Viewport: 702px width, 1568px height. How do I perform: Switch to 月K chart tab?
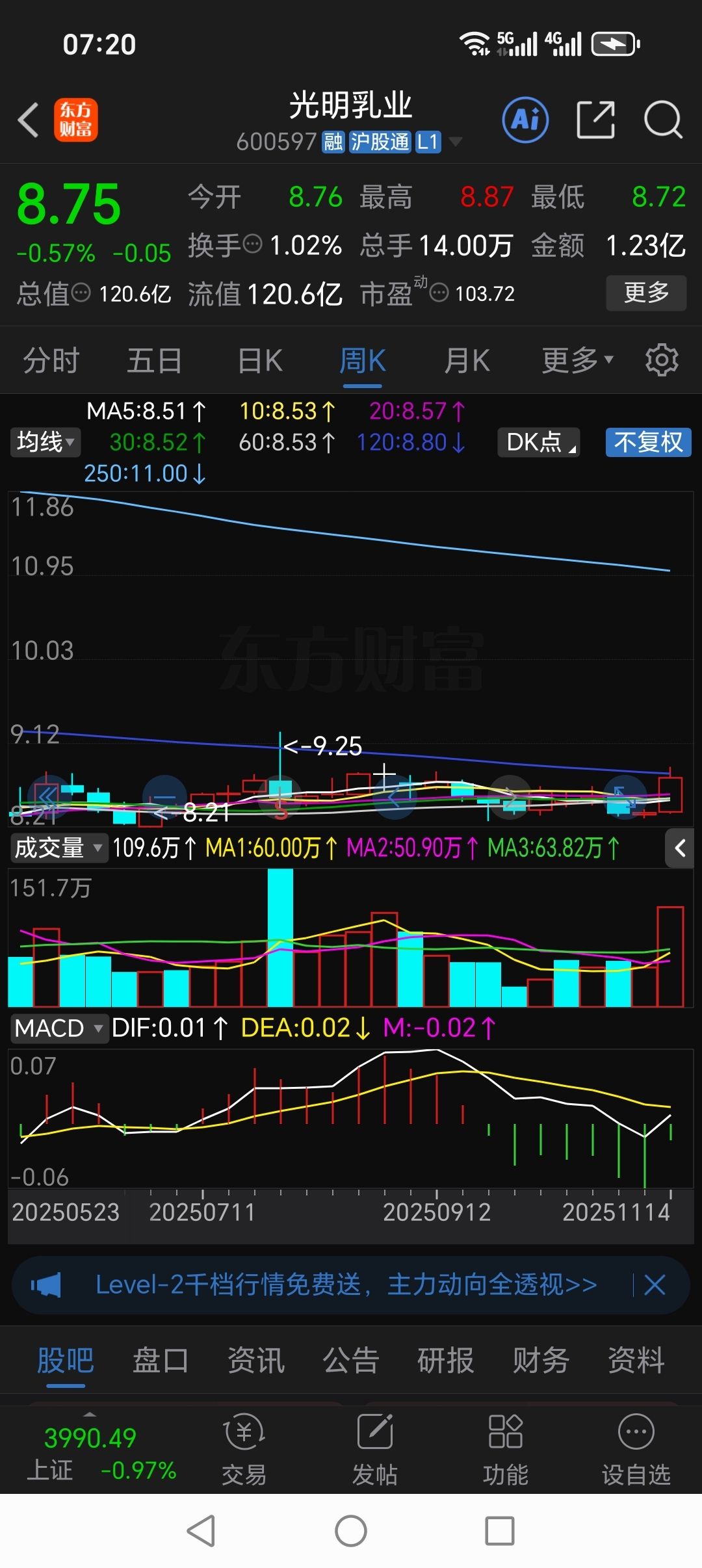coord(467,360)
